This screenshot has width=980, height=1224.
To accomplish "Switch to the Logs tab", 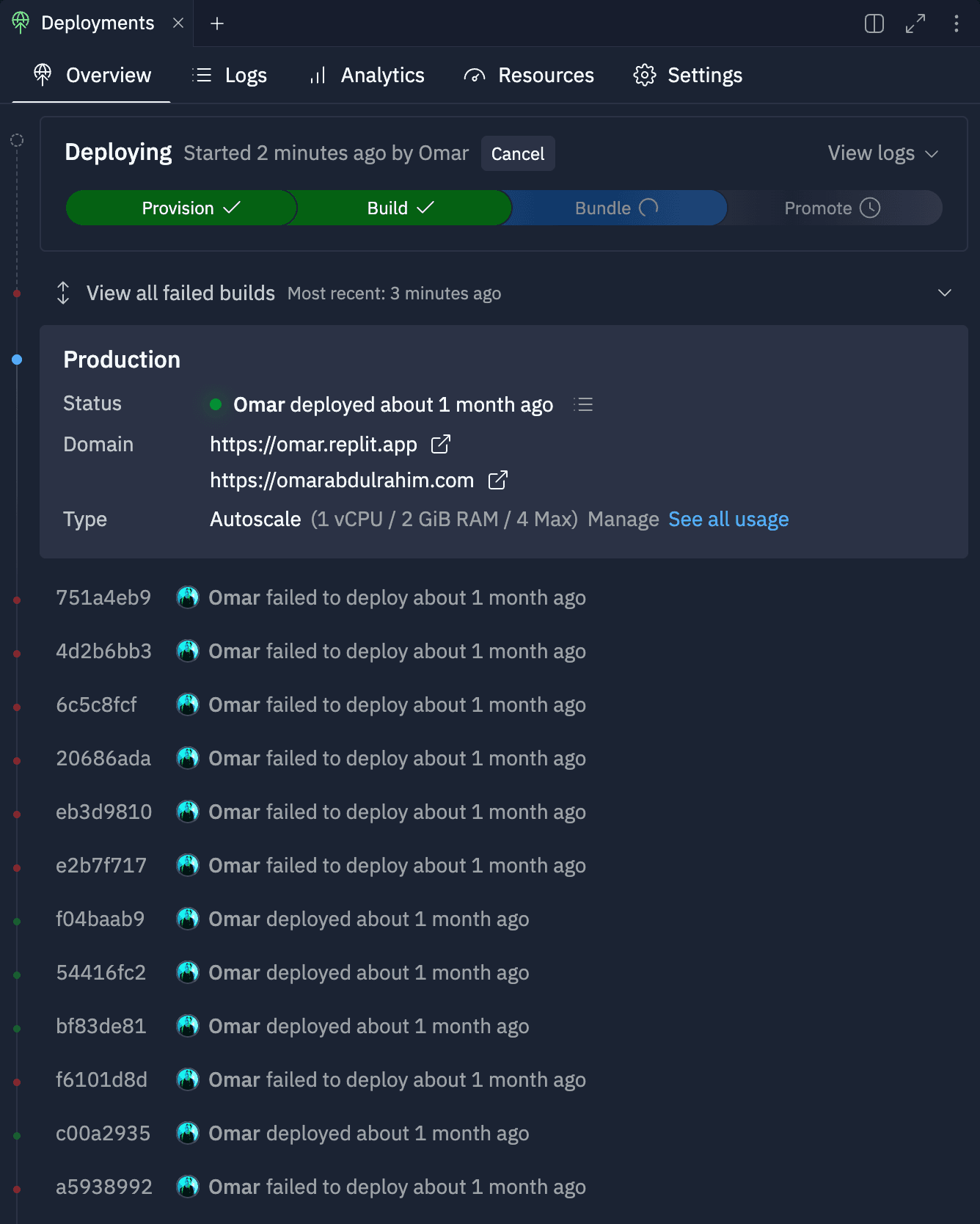I will click(229, 75).
